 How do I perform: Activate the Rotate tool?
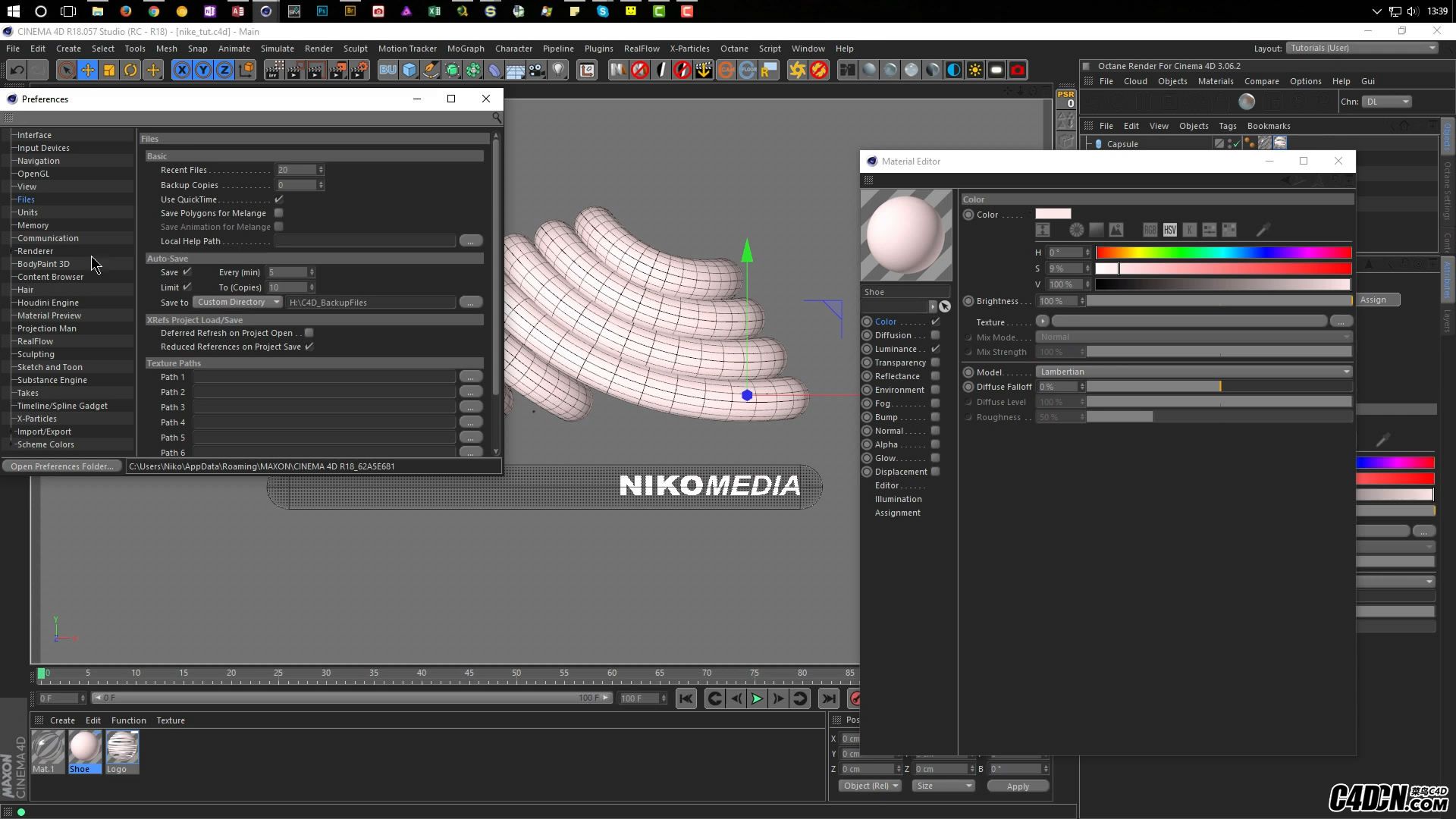pos(130,70)
